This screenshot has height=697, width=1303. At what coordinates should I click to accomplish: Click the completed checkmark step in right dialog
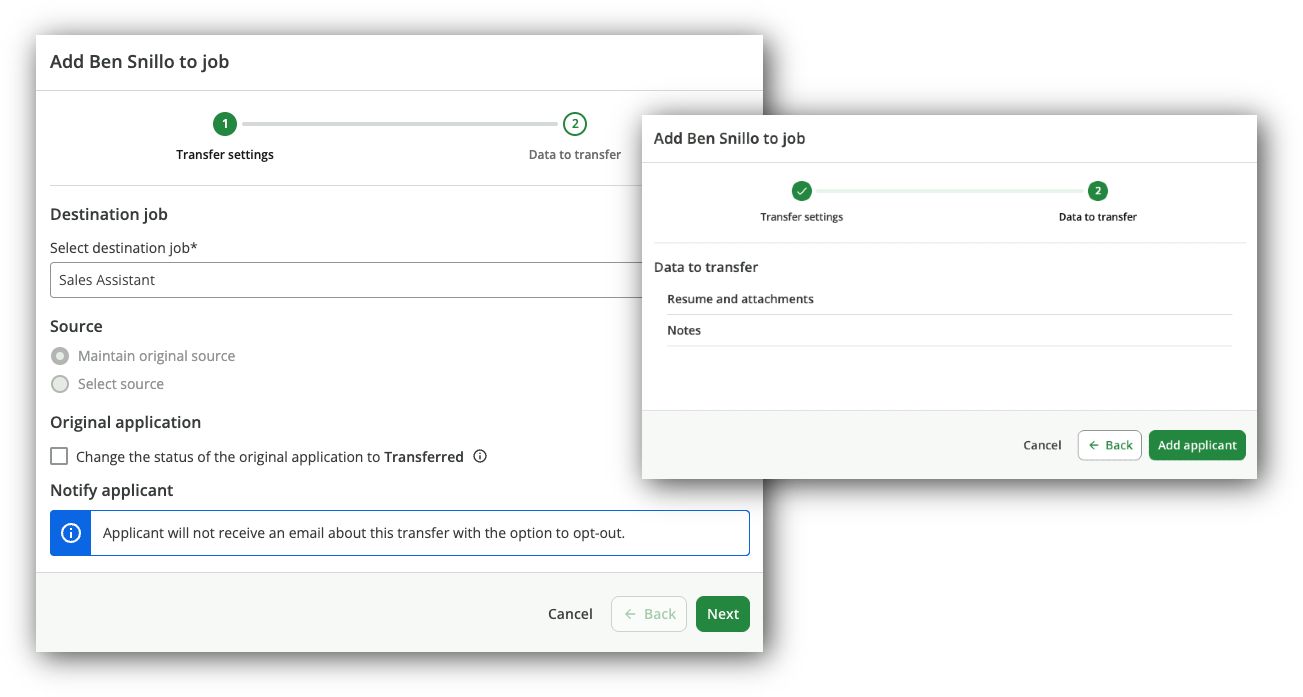click(802, 191)
